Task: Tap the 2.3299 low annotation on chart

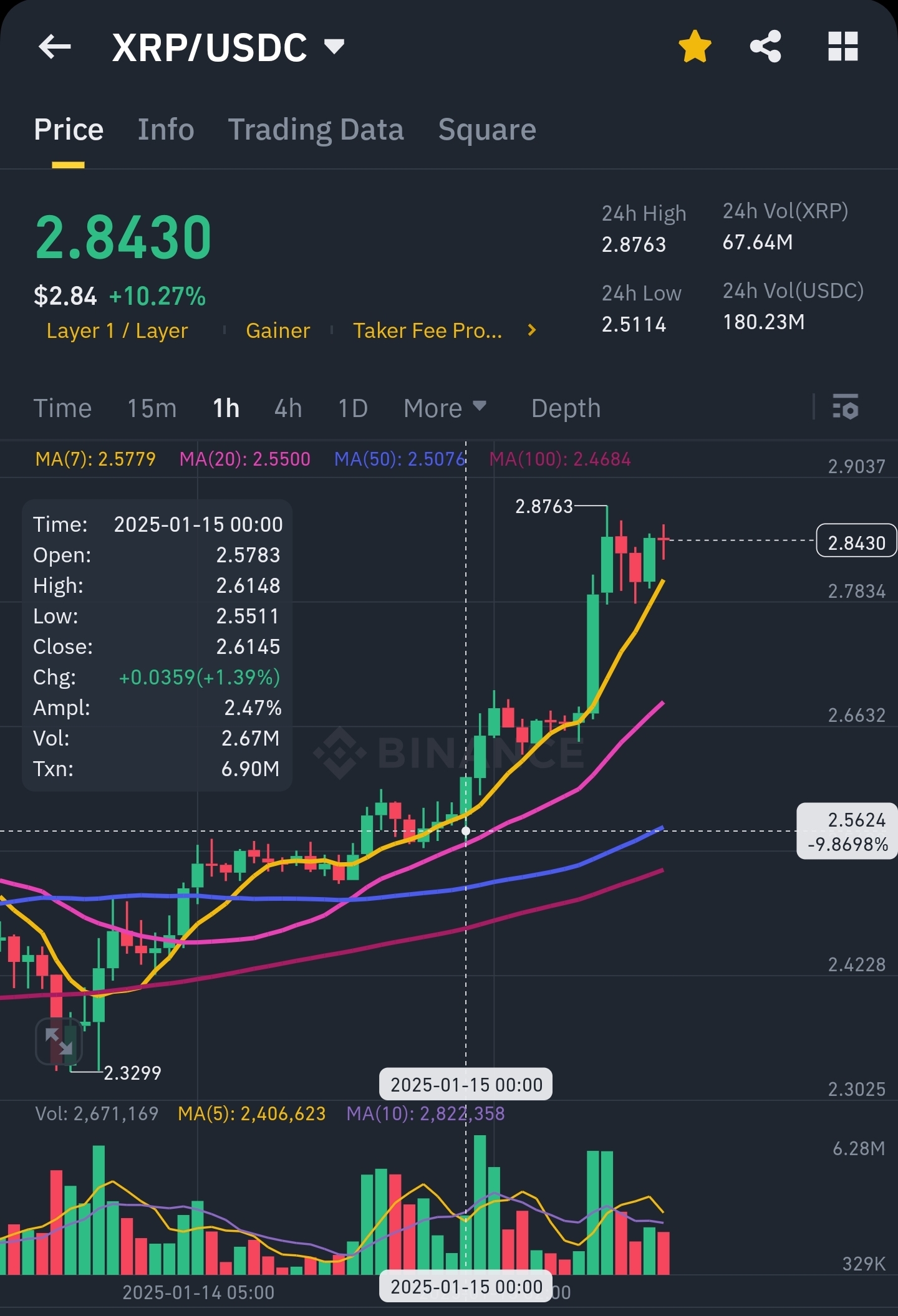Action: [132, 1072]
